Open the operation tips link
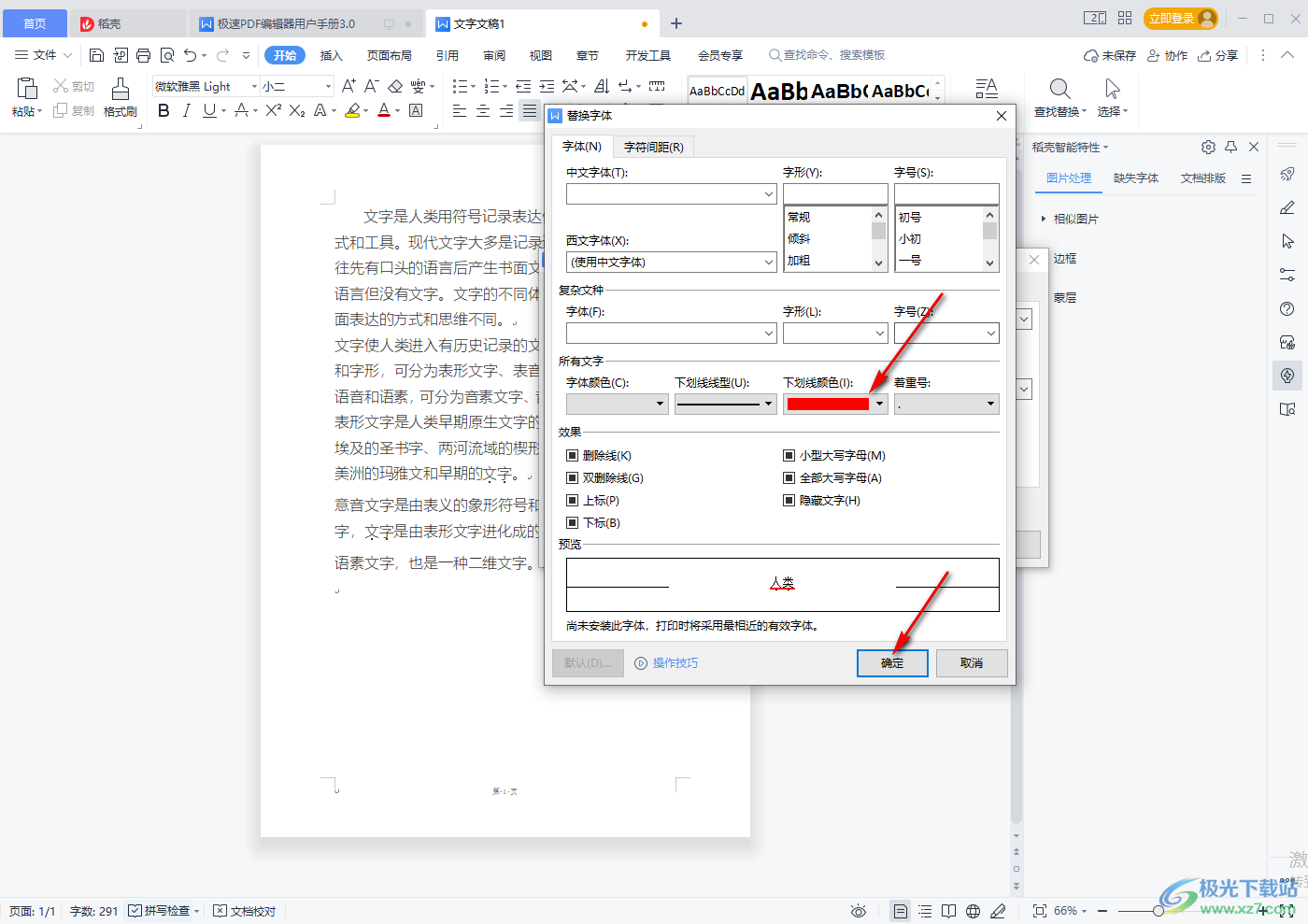 click(x=666, y=663)
